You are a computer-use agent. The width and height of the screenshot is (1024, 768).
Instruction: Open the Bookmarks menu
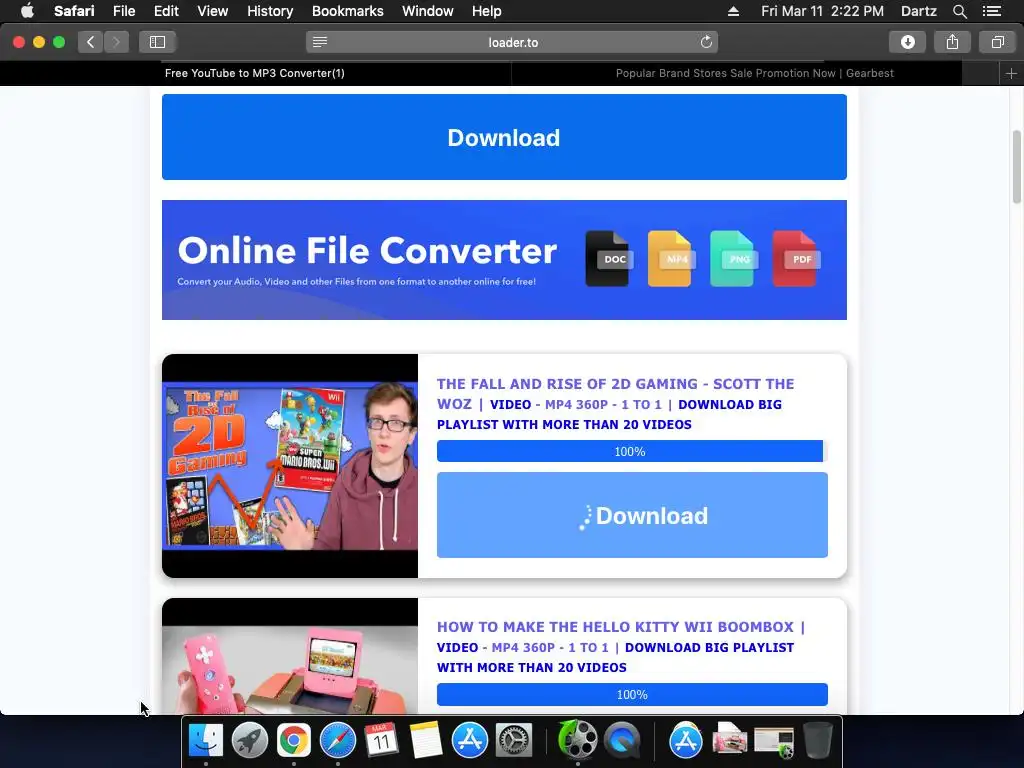[347, 11]
